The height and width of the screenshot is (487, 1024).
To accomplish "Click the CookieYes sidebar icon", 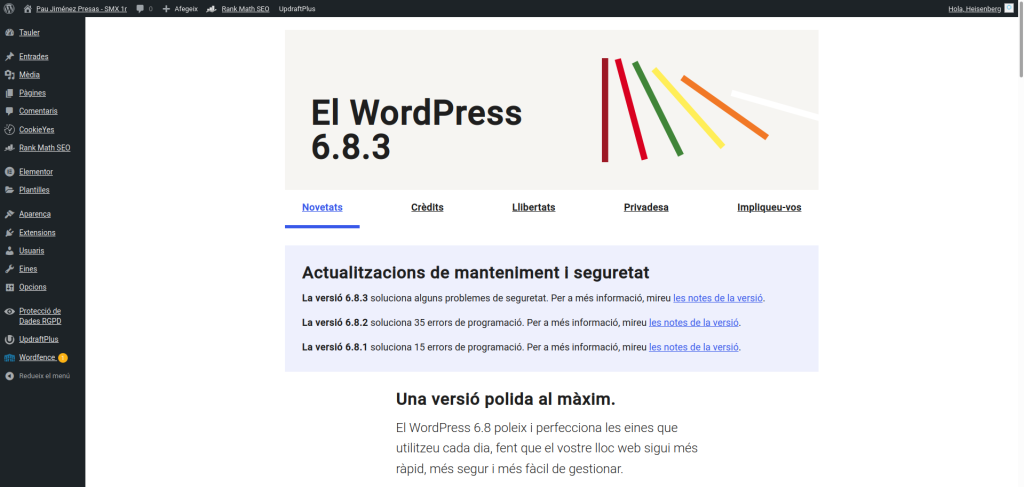I will [x=9, y=129].
